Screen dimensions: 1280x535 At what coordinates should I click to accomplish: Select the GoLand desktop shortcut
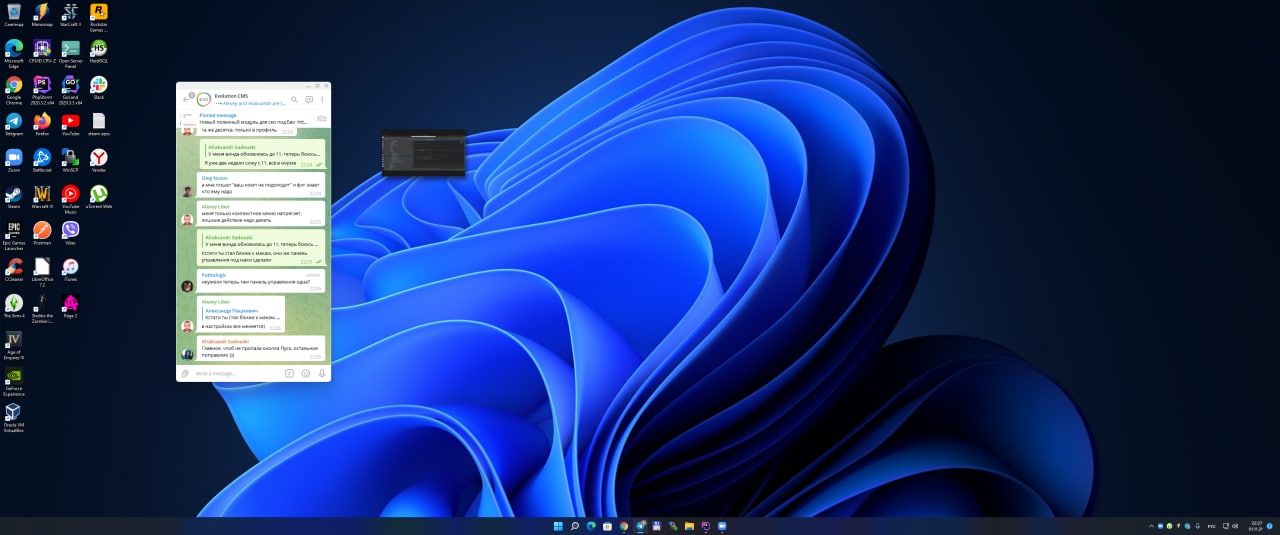[x=70, y=90]
